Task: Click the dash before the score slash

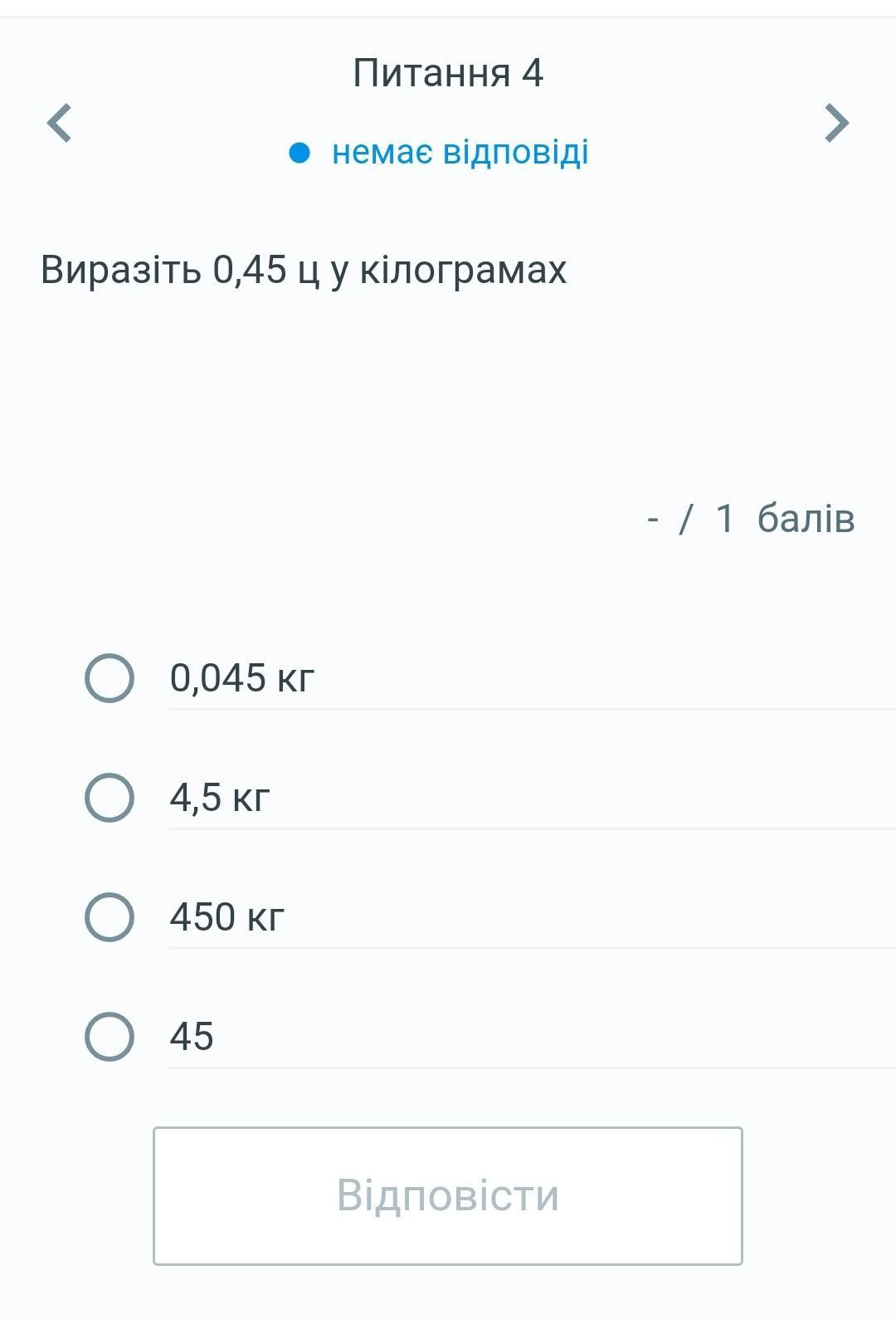Action: (x=653, y=520)
